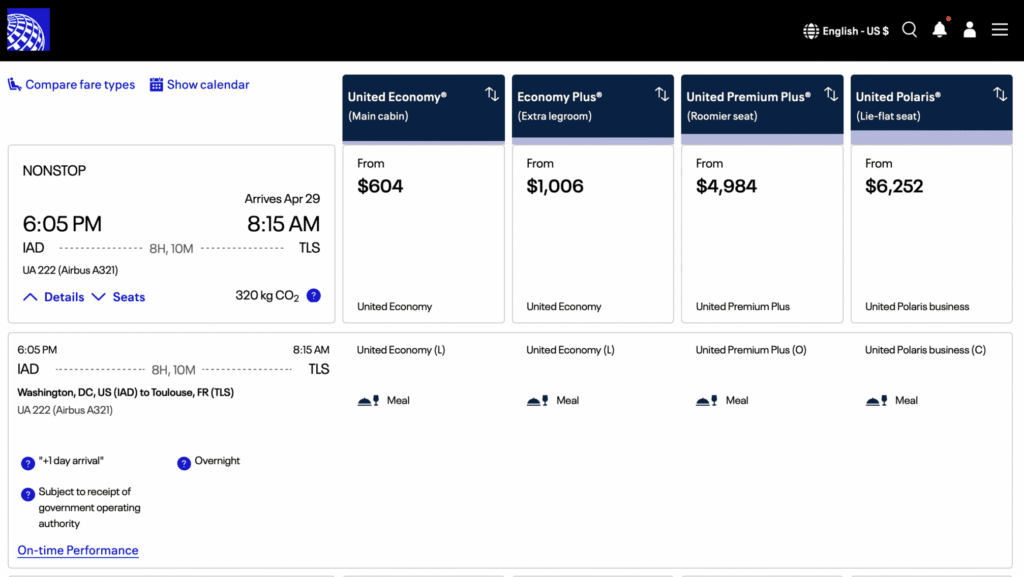Click help icon for government operating authority
1024x577 pixels.
(27, 494)
